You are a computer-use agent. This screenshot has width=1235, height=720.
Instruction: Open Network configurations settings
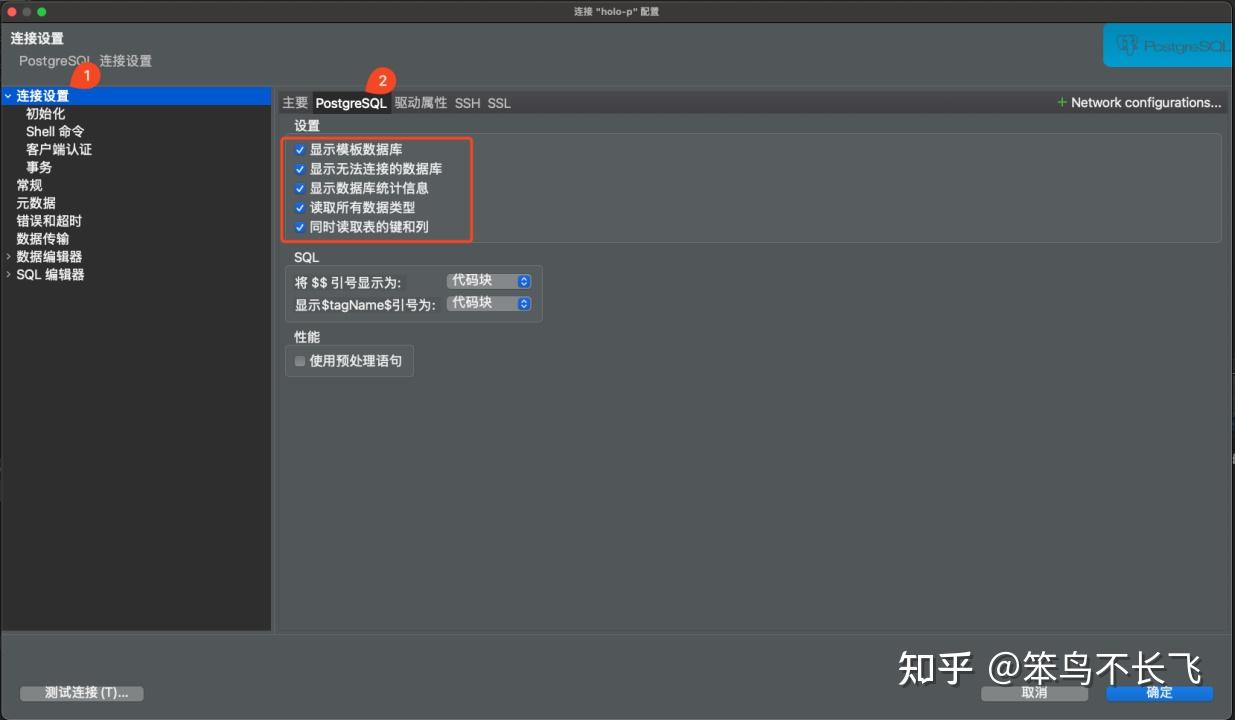[1139, 102]
